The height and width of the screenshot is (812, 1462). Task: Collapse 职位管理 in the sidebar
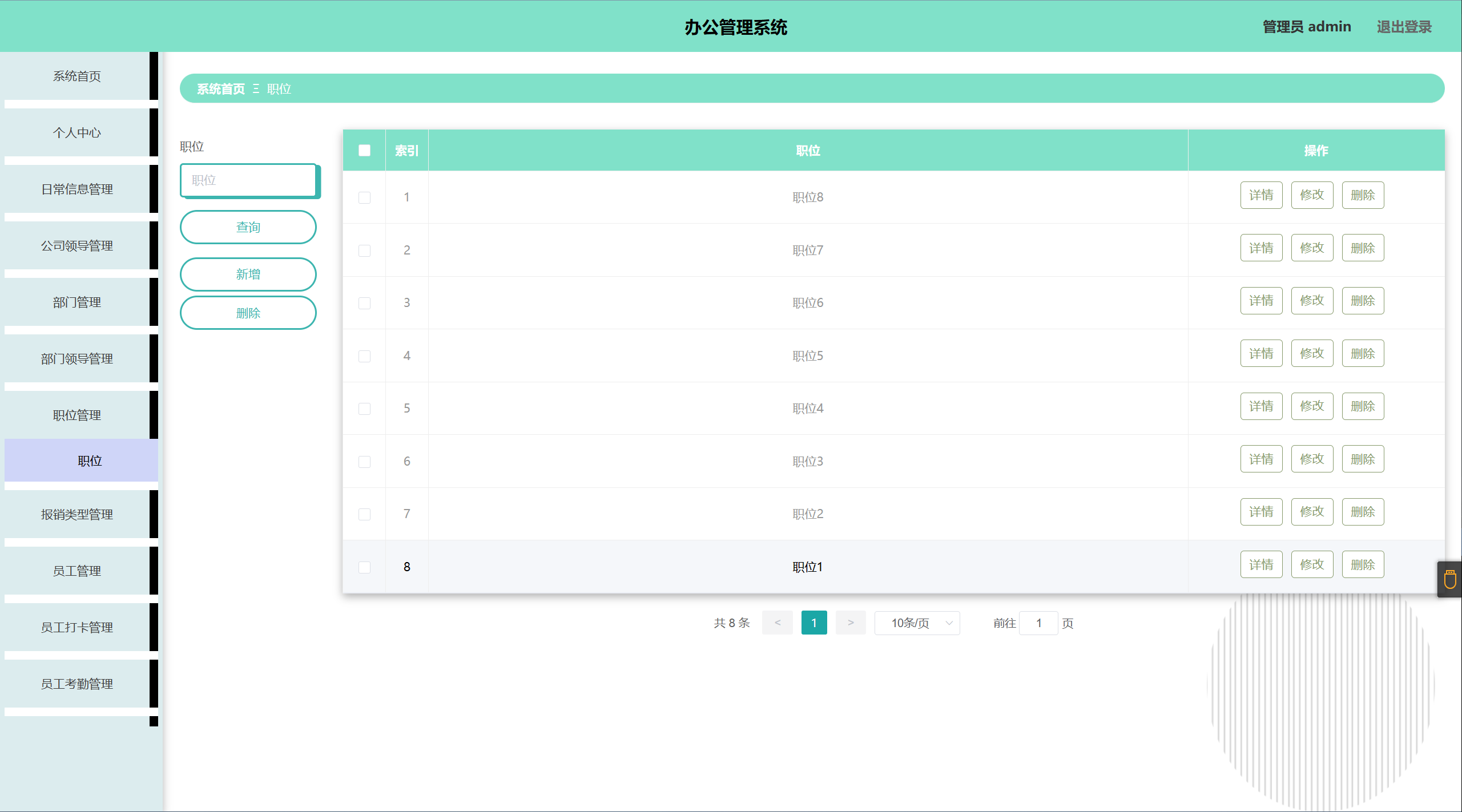pyautogui.click(x=77, y=415)
